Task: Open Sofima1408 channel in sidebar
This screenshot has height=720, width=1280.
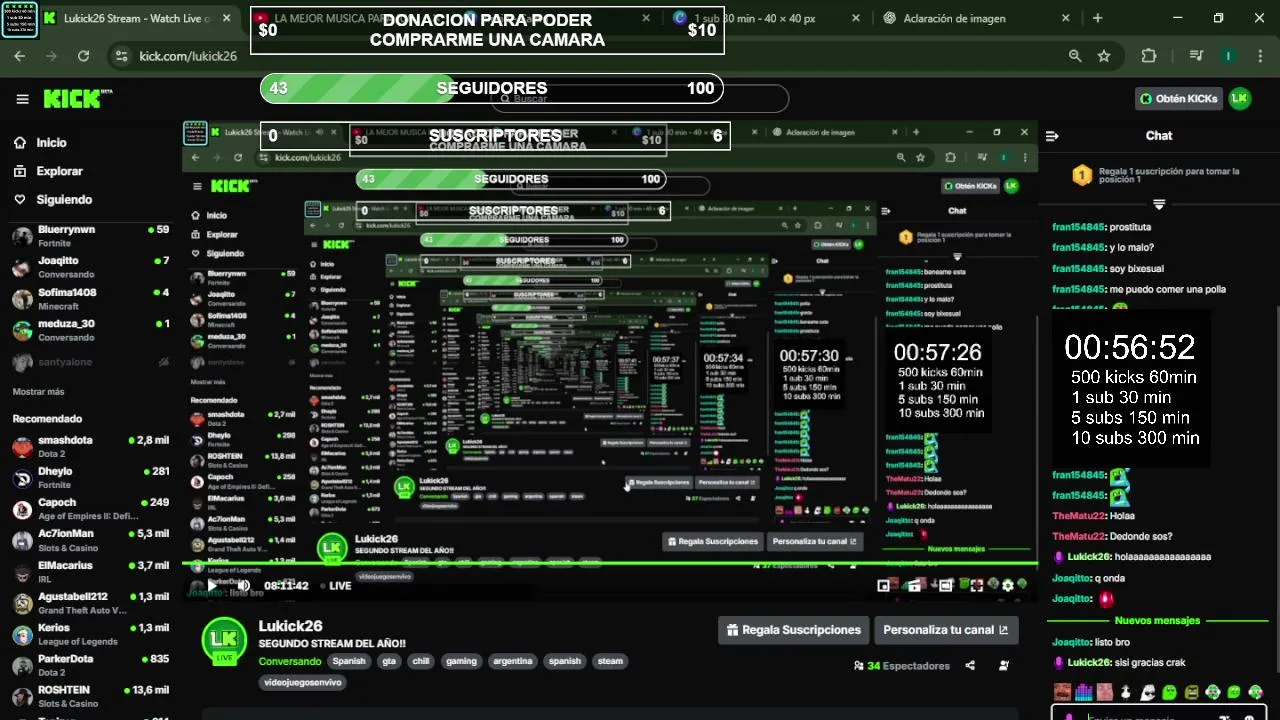Action: click(x=90, y=299)
